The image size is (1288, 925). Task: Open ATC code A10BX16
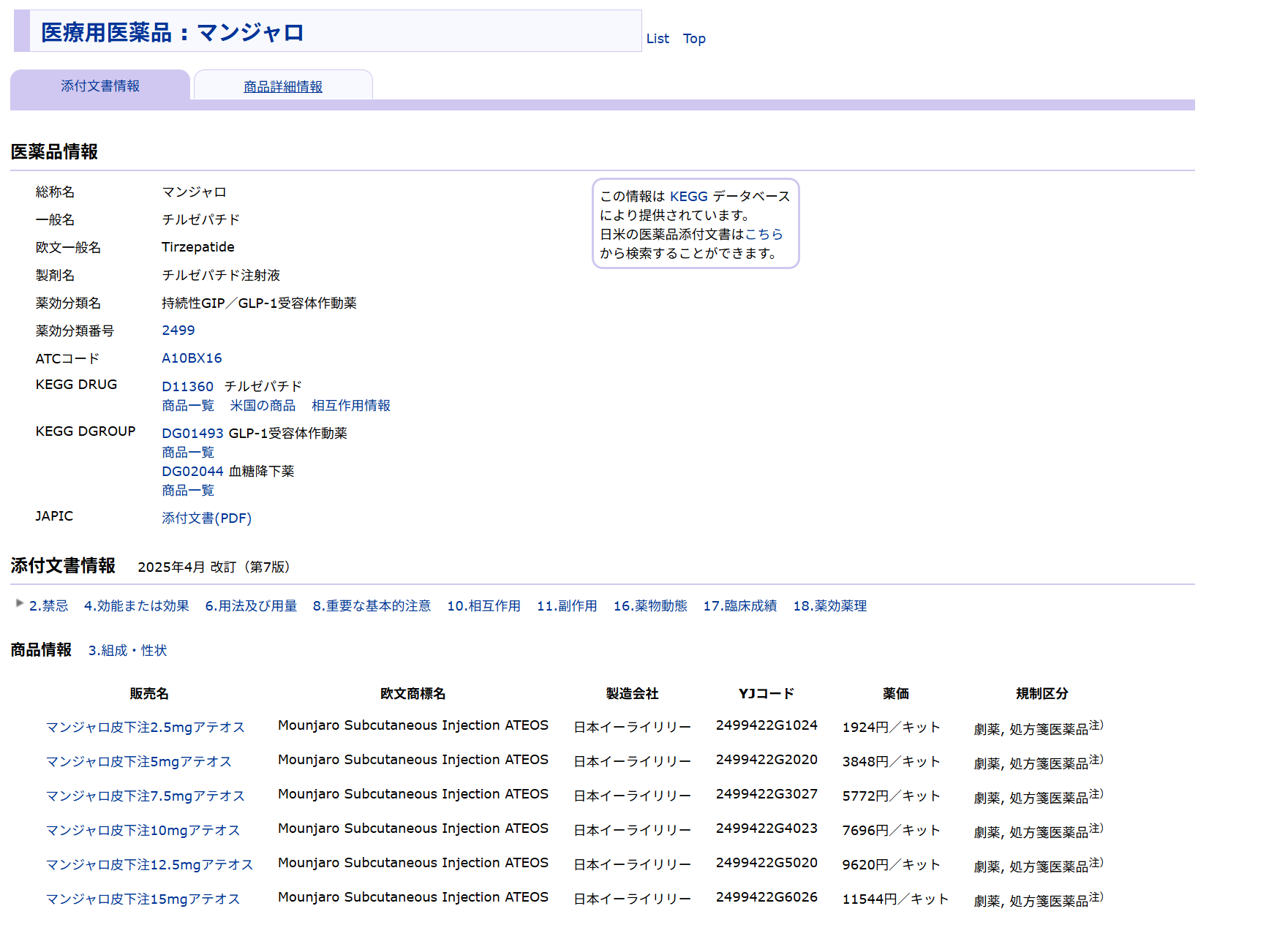(x=192, y=358)
